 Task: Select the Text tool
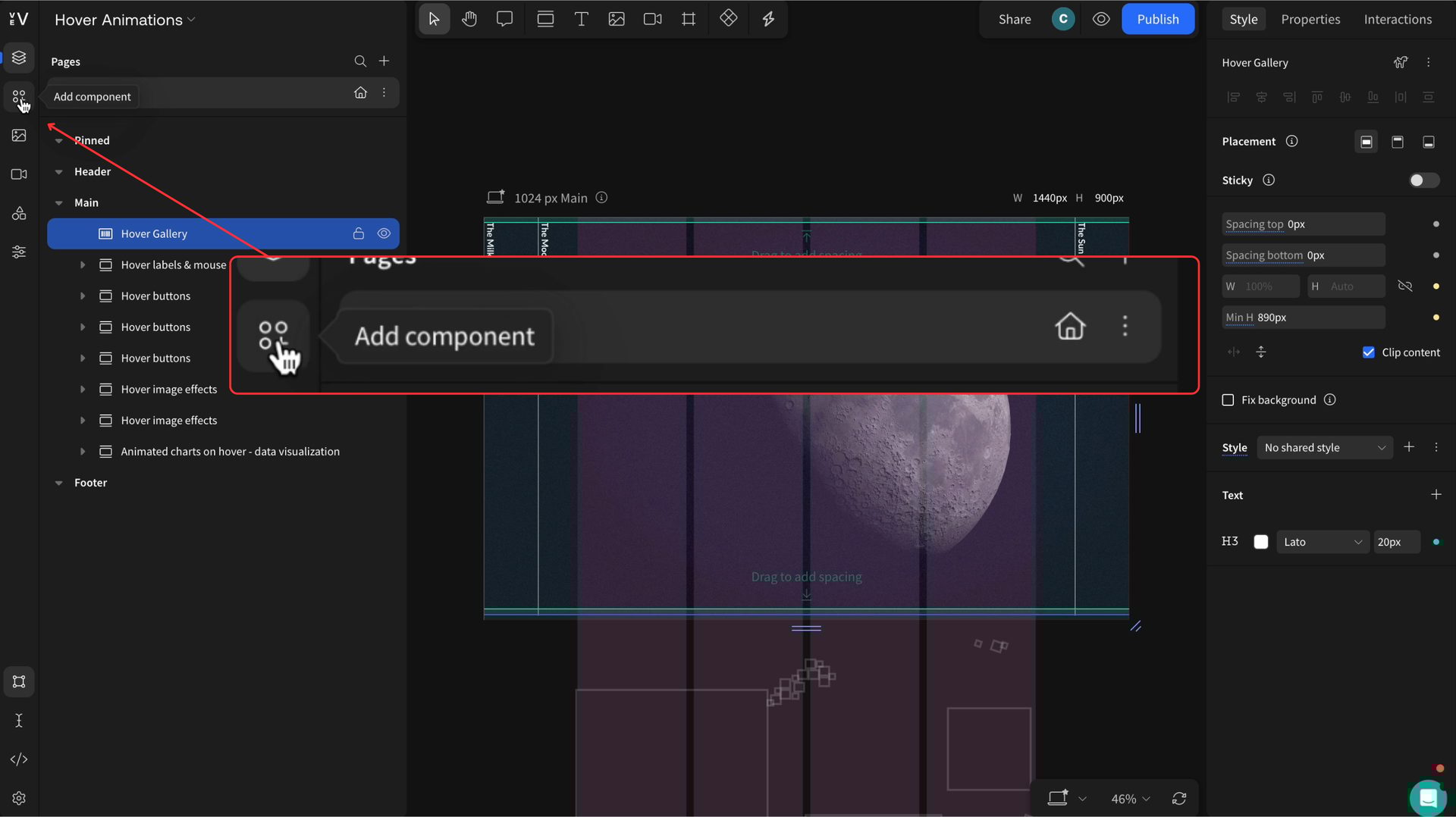point(582,19)
